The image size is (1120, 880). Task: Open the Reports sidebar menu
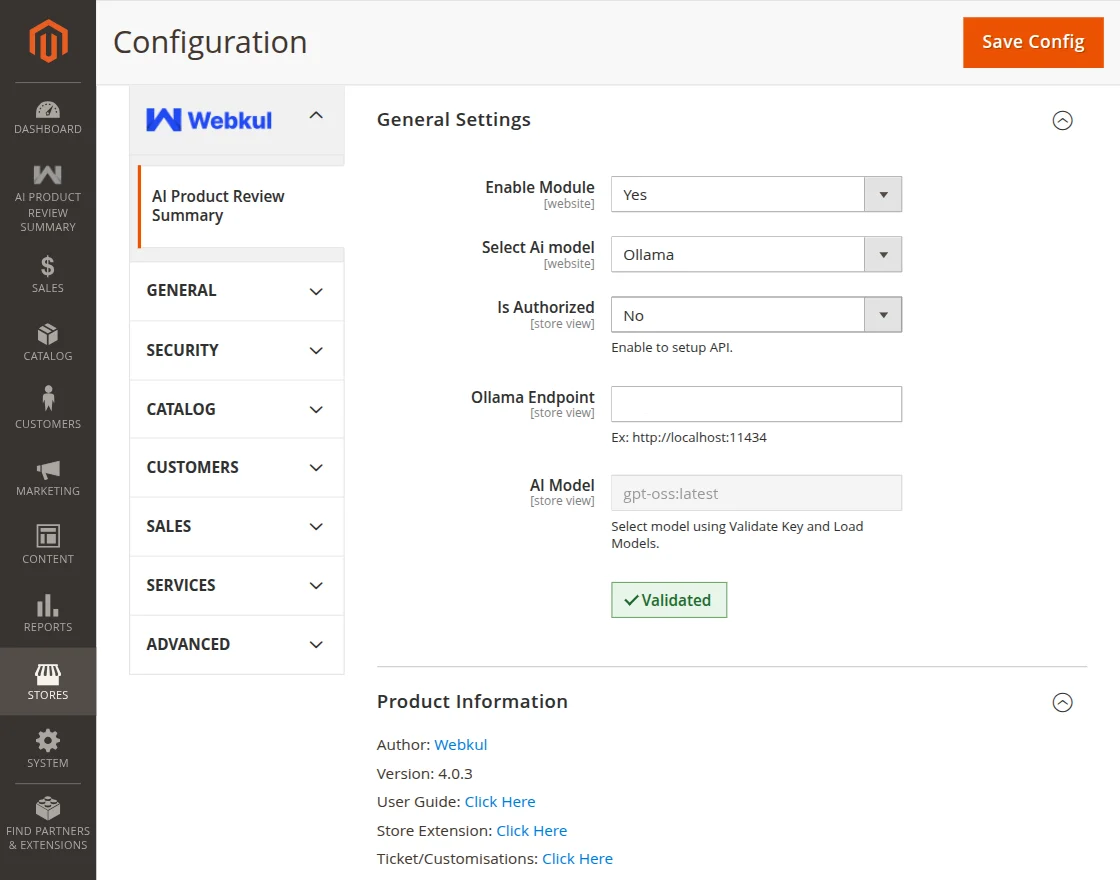tap(48, 613)
